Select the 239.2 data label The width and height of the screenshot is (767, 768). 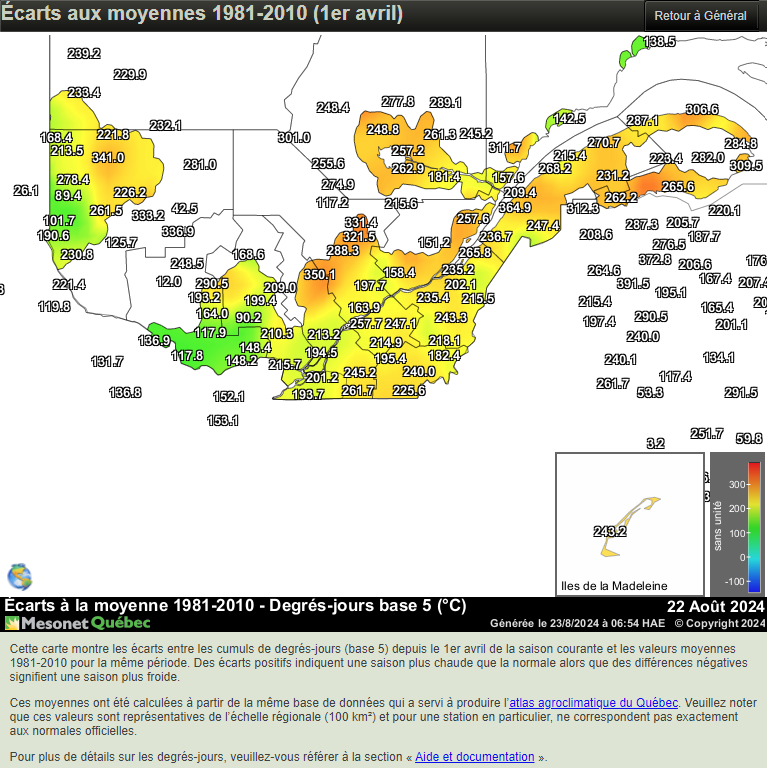84,53
